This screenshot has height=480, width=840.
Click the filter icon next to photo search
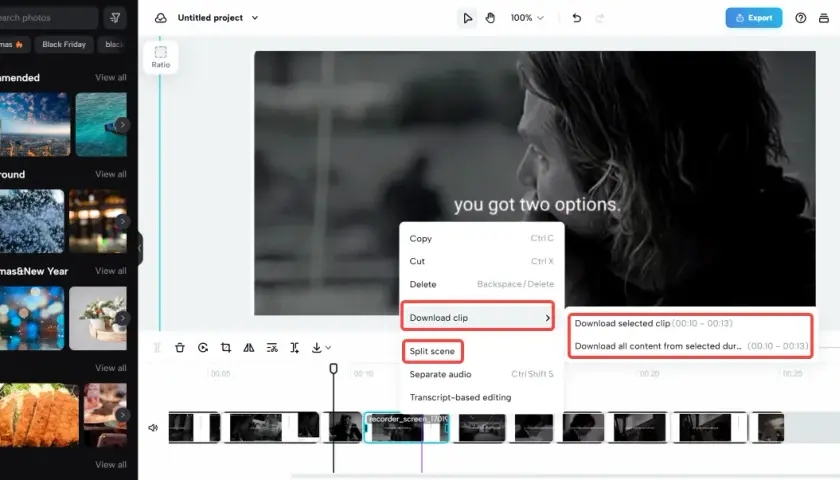(115, 18)
